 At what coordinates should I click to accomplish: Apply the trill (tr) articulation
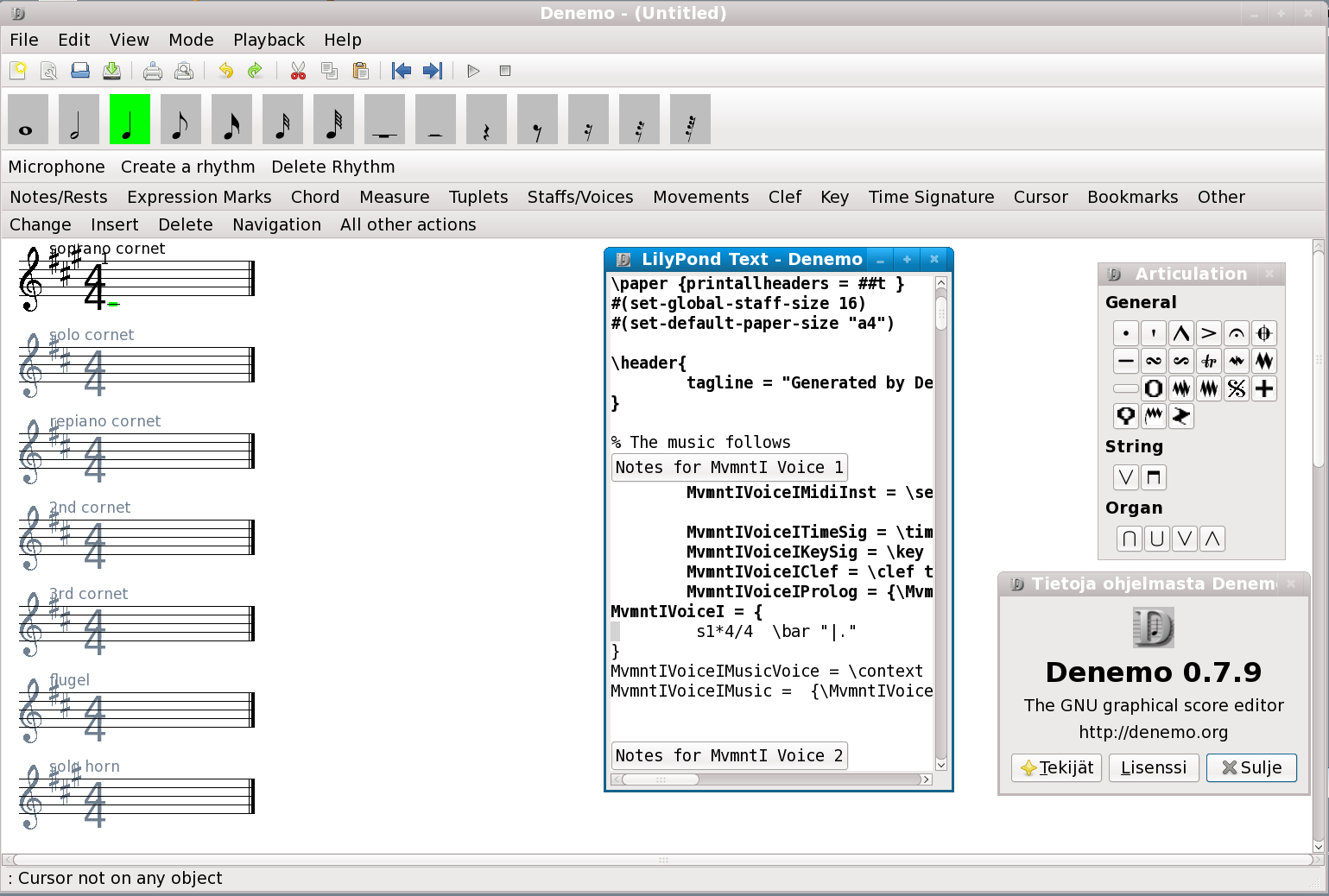[x=1209, y=361]
